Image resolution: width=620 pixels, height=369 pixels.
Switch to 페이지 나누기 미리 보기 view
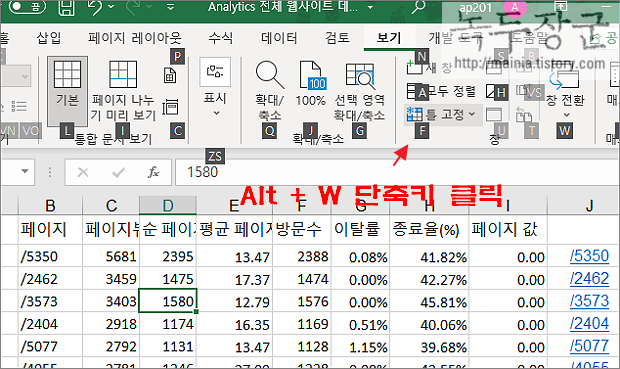click(x=123, y=91)
